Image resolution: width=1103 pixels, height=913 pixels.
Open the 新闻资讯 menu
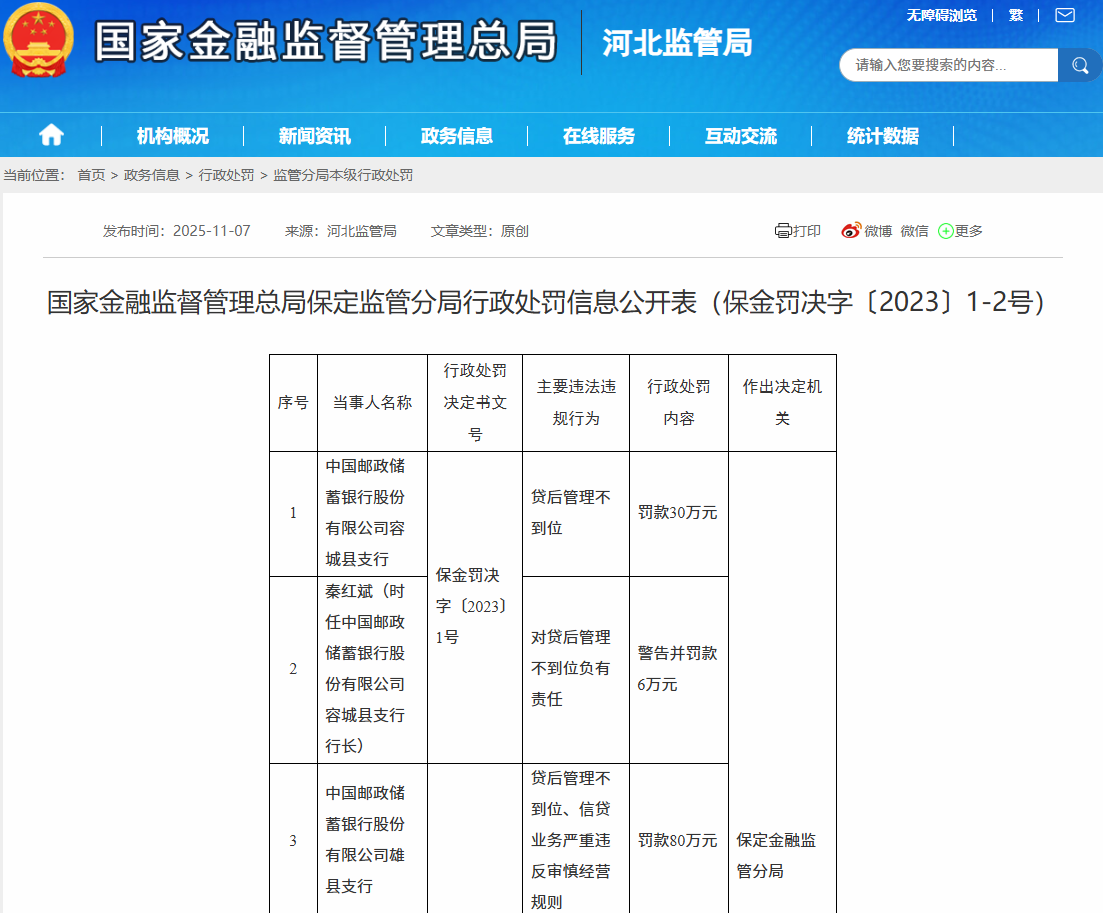315,136
